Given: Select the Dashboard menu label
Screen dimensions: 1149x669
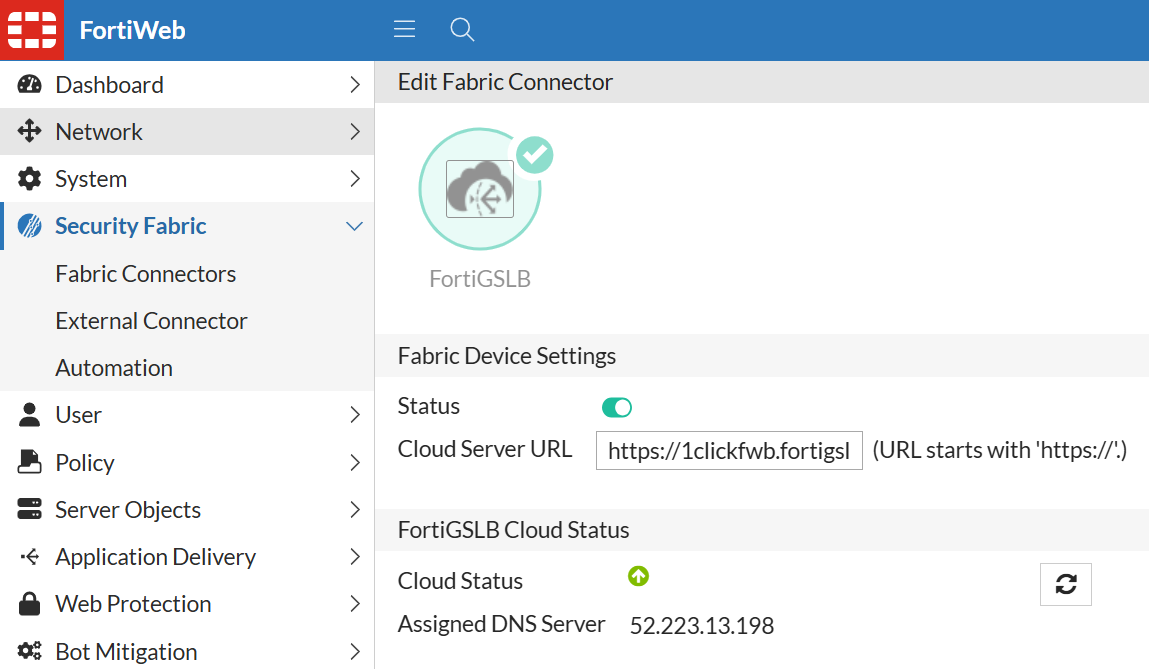Looking at the screenshot, I should pyautogui.click(x=109, y=85).
